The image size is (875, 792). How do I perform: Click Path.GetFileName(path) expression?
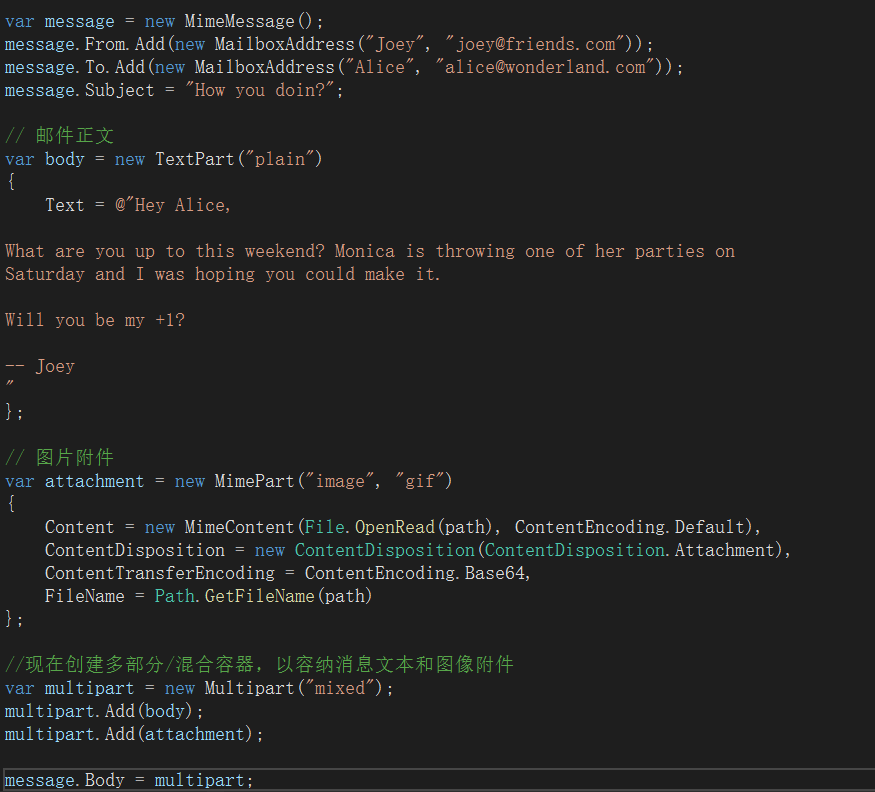tap(263, 596)
